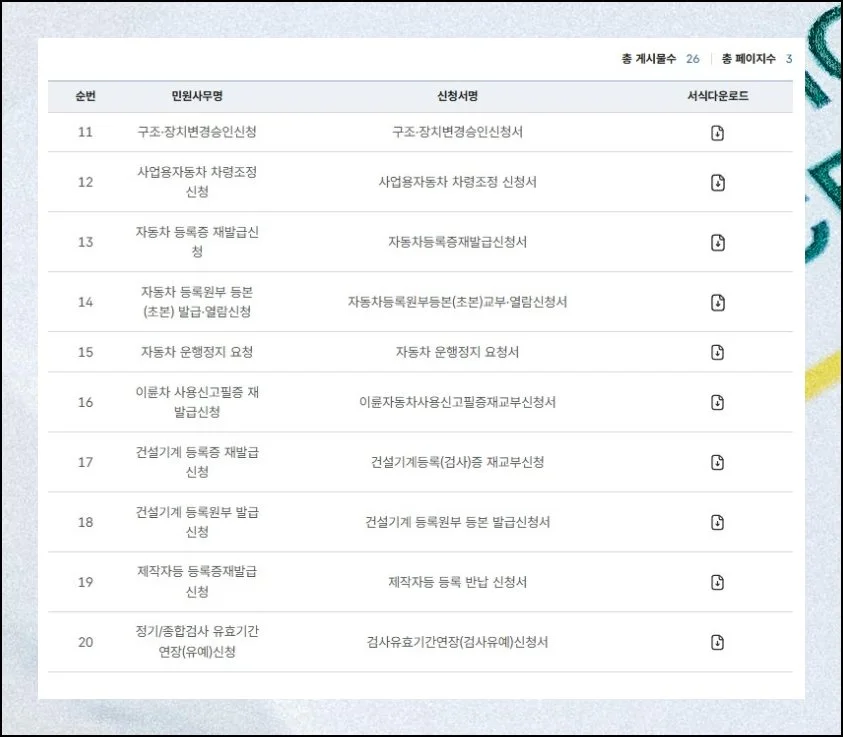Download the 구조·장치변경승인신청서 form

717,131
